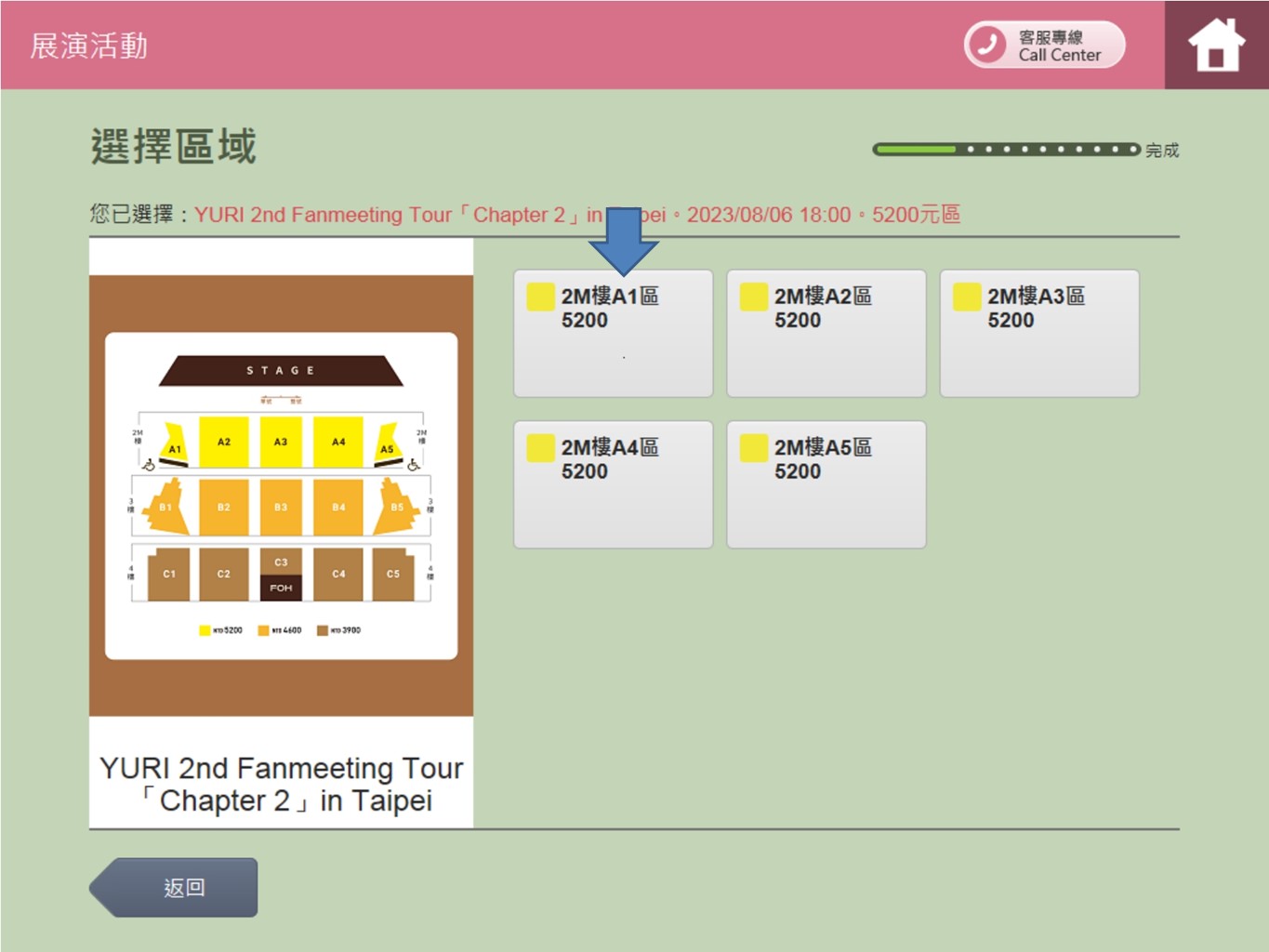Click section B3 on the seating map
Viewport: 1269px width, 952px height.
(281, 508)
